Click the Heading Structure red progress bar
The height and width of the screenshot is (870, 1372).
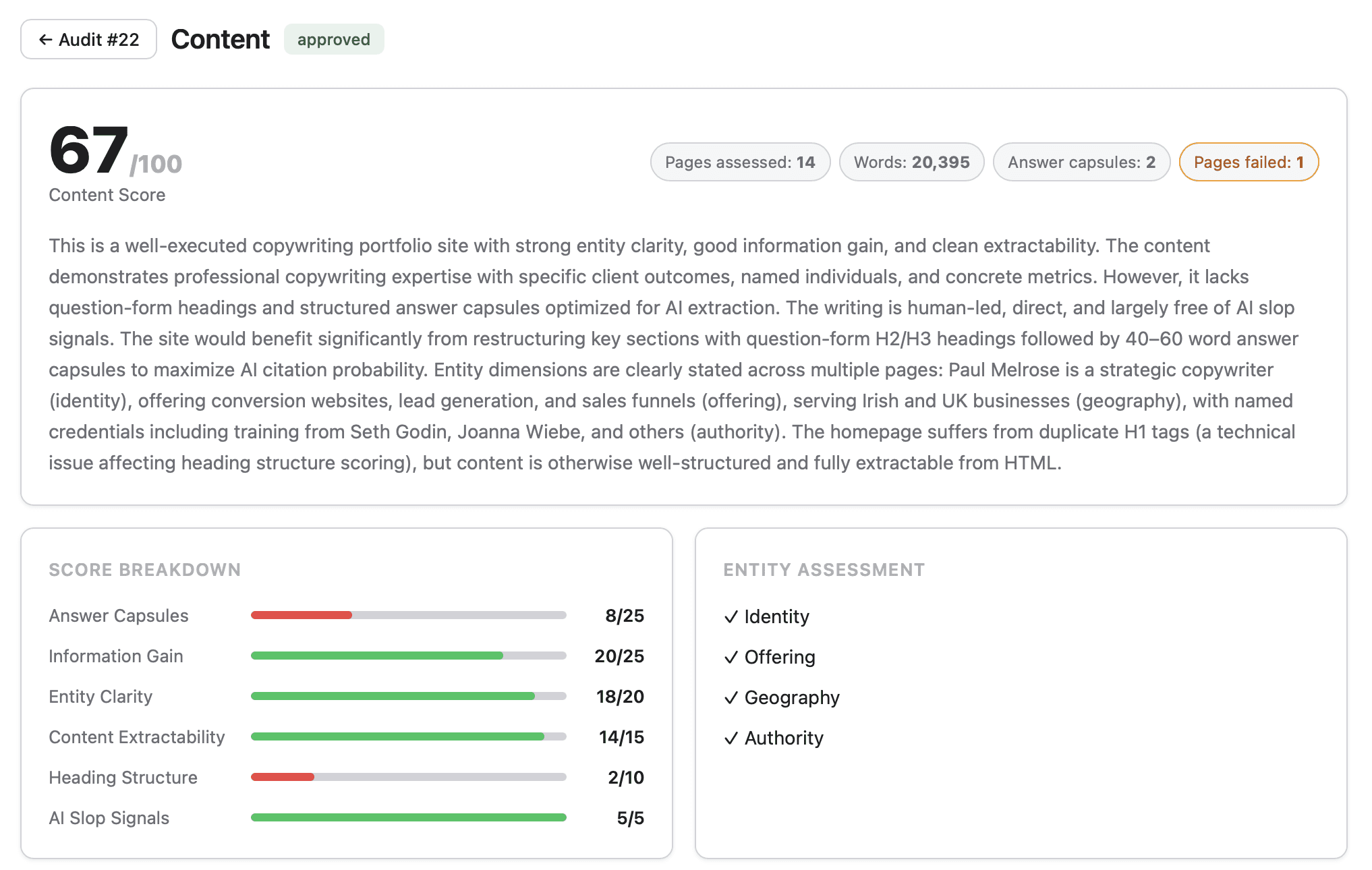[x=283, y=777]
